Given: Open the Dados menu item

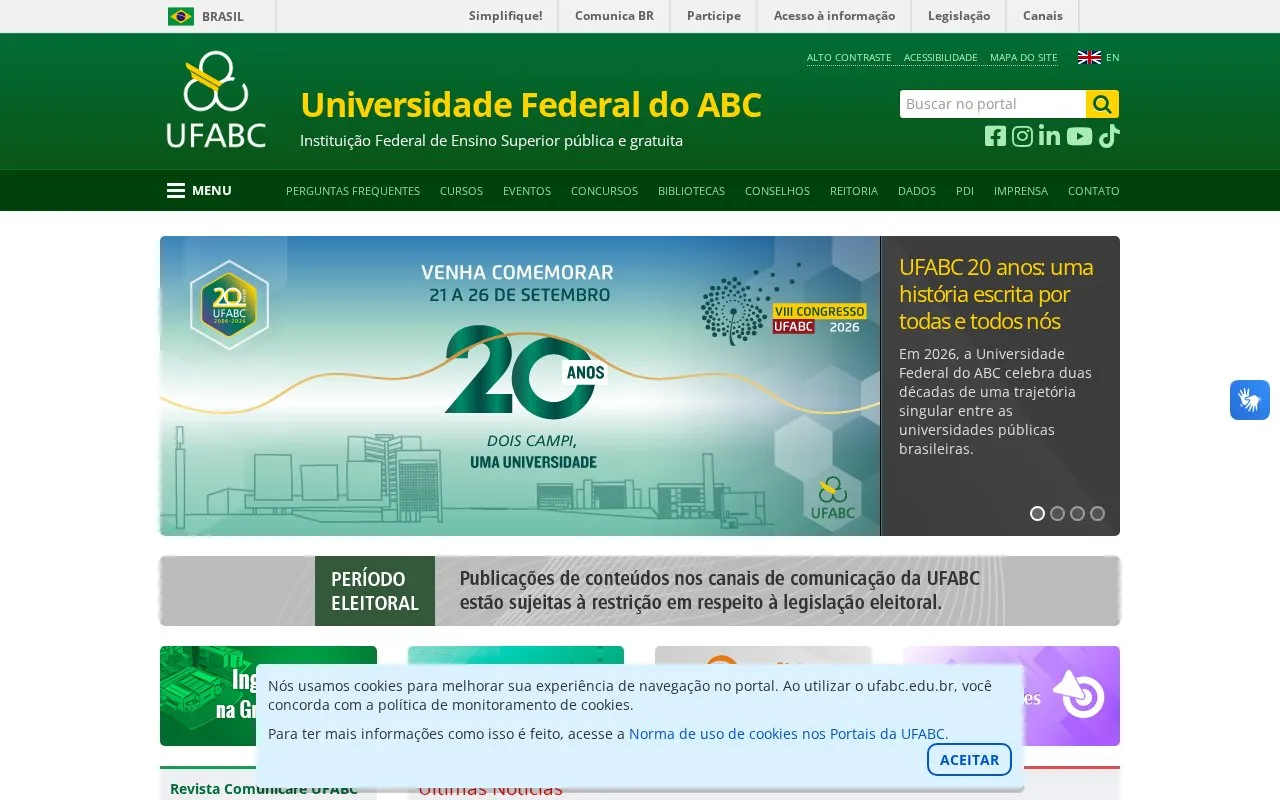Looking at the screenshot, I should click(x=917, y=191).
